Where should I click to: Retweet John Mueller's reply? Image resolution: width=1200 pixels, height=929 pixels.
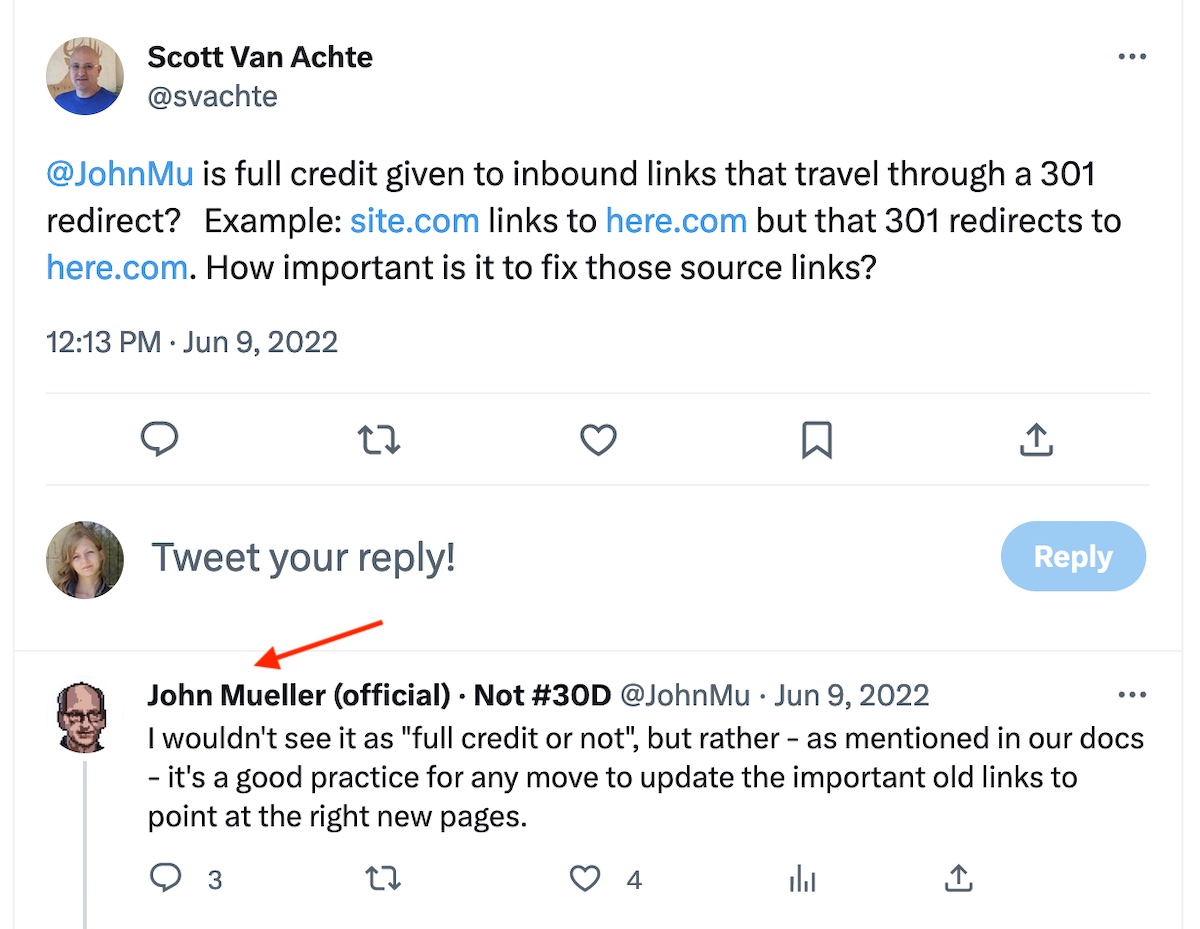click(x=383, y=879)
